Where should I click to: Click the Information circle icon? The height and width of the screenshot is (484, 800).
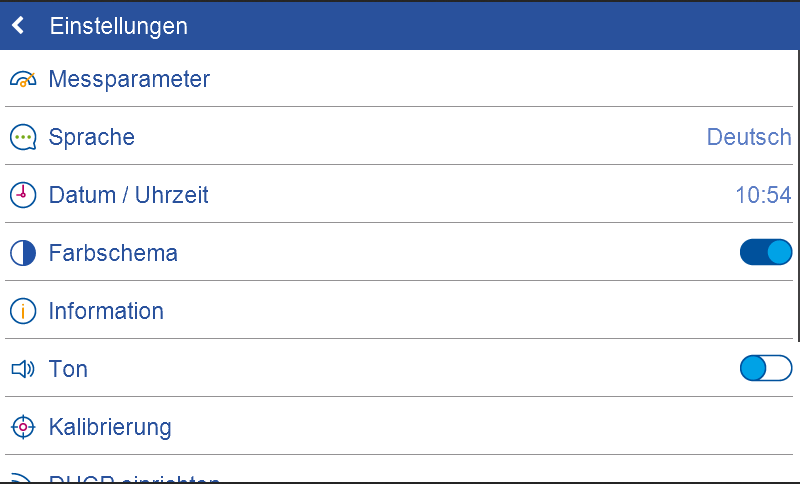click(23, 311)
